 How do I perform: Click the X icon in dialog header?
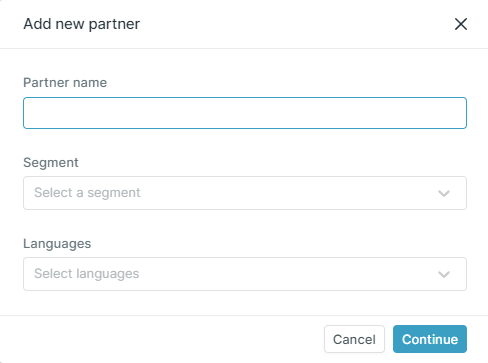[x=461, y=24]
